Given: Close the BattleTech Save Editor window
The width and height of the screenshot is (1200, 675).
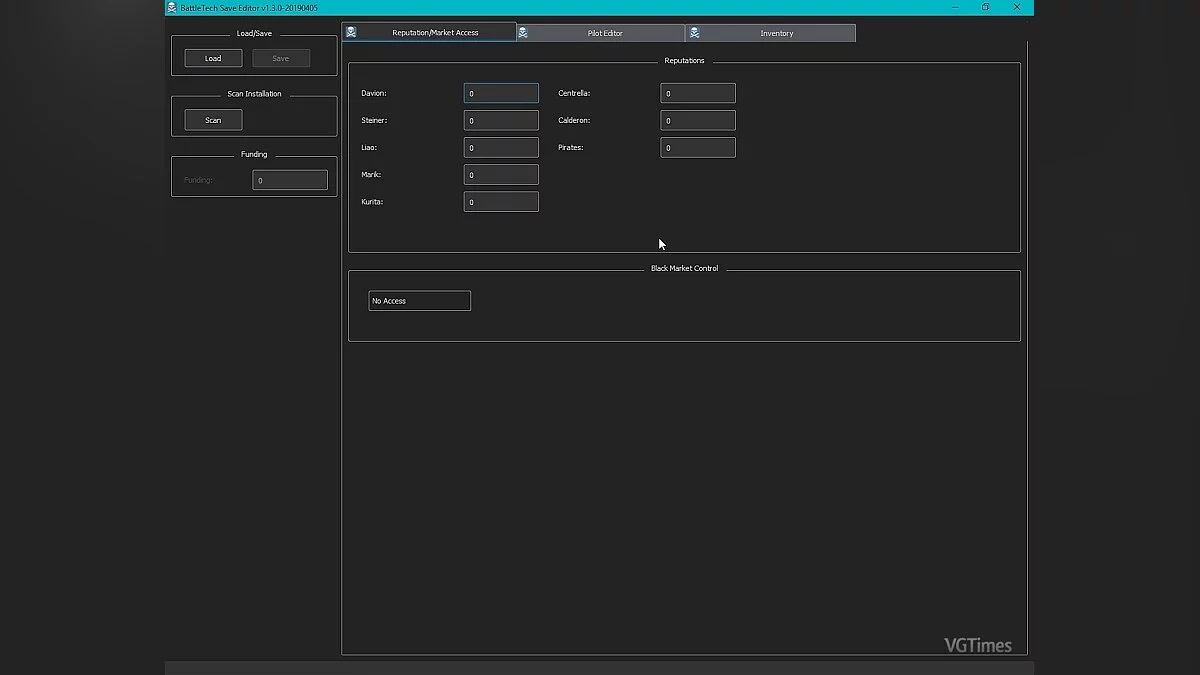Looking at the screenshot, I should pos(1017,8).
